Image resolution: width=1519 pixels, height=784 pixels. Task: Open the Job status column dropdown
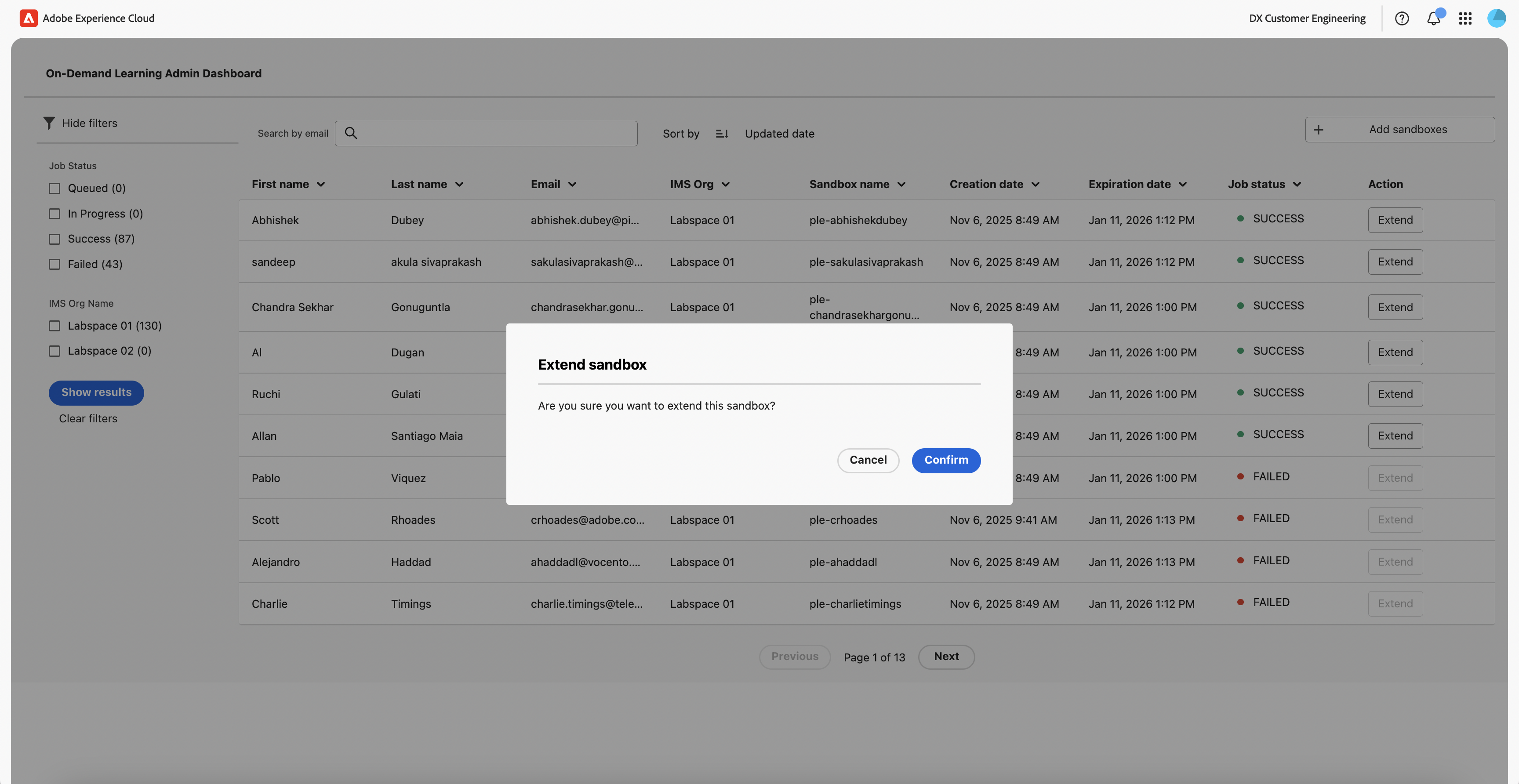(1297, 185)
